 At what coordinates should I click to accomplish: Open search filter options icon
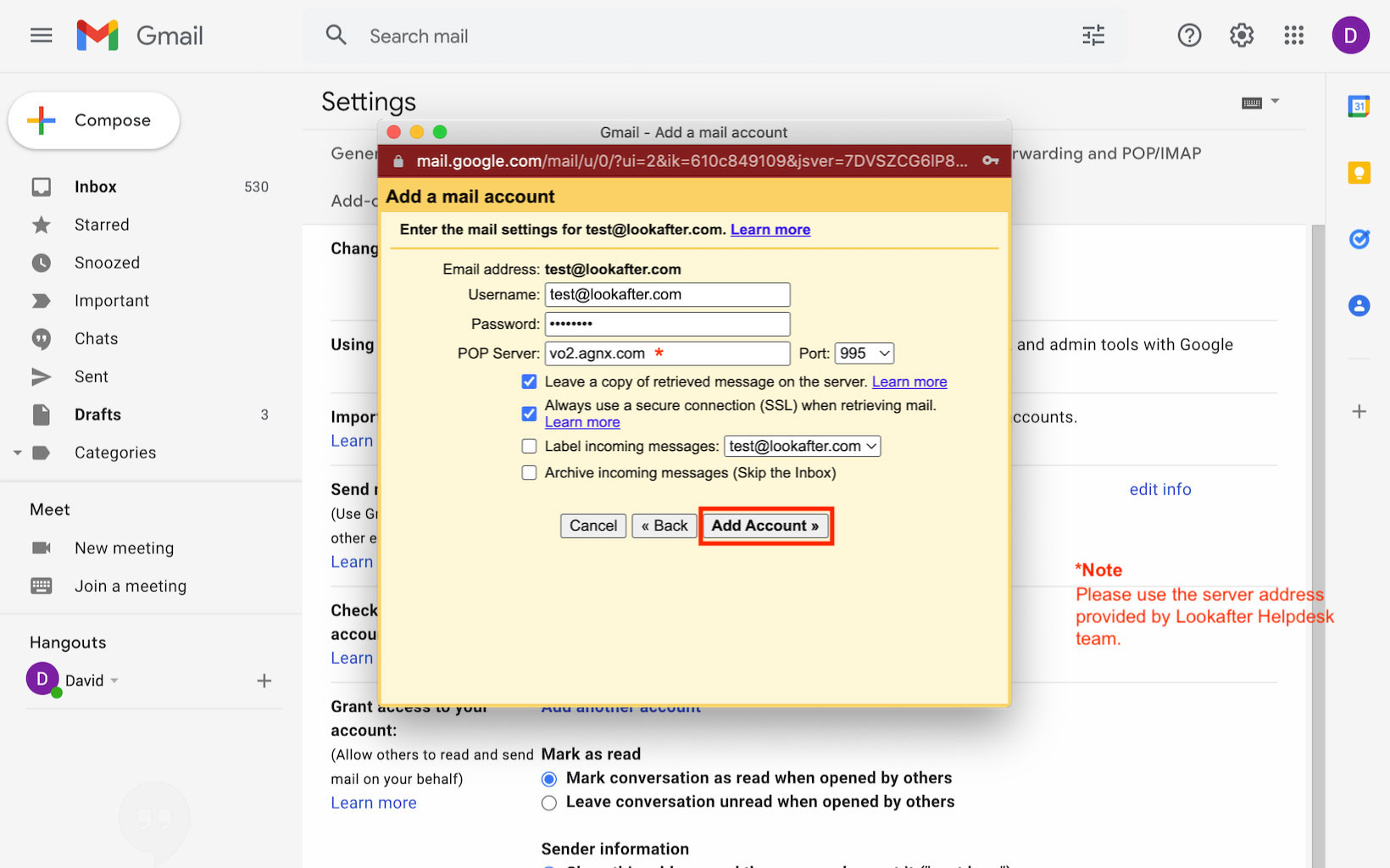(1093, 36)
